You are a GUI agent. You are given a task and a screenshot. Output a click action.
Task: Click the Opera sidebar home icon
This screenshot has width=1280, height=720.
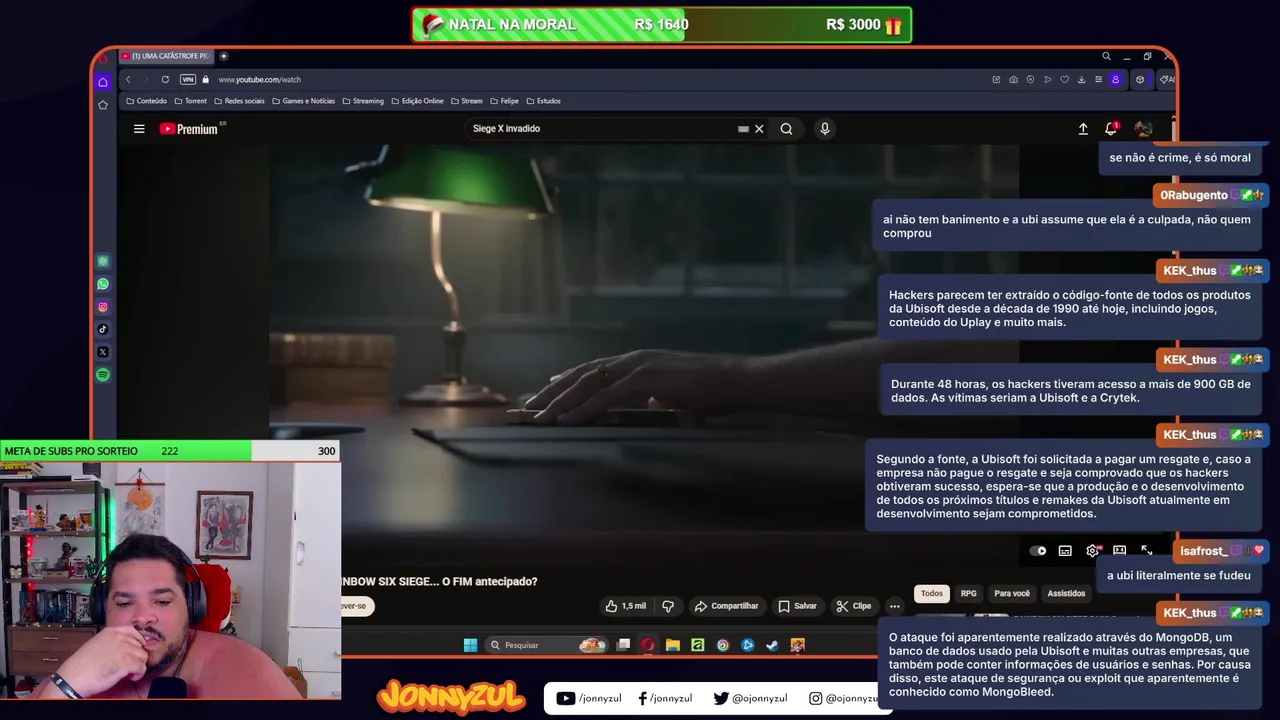click(x=103, y=82)
